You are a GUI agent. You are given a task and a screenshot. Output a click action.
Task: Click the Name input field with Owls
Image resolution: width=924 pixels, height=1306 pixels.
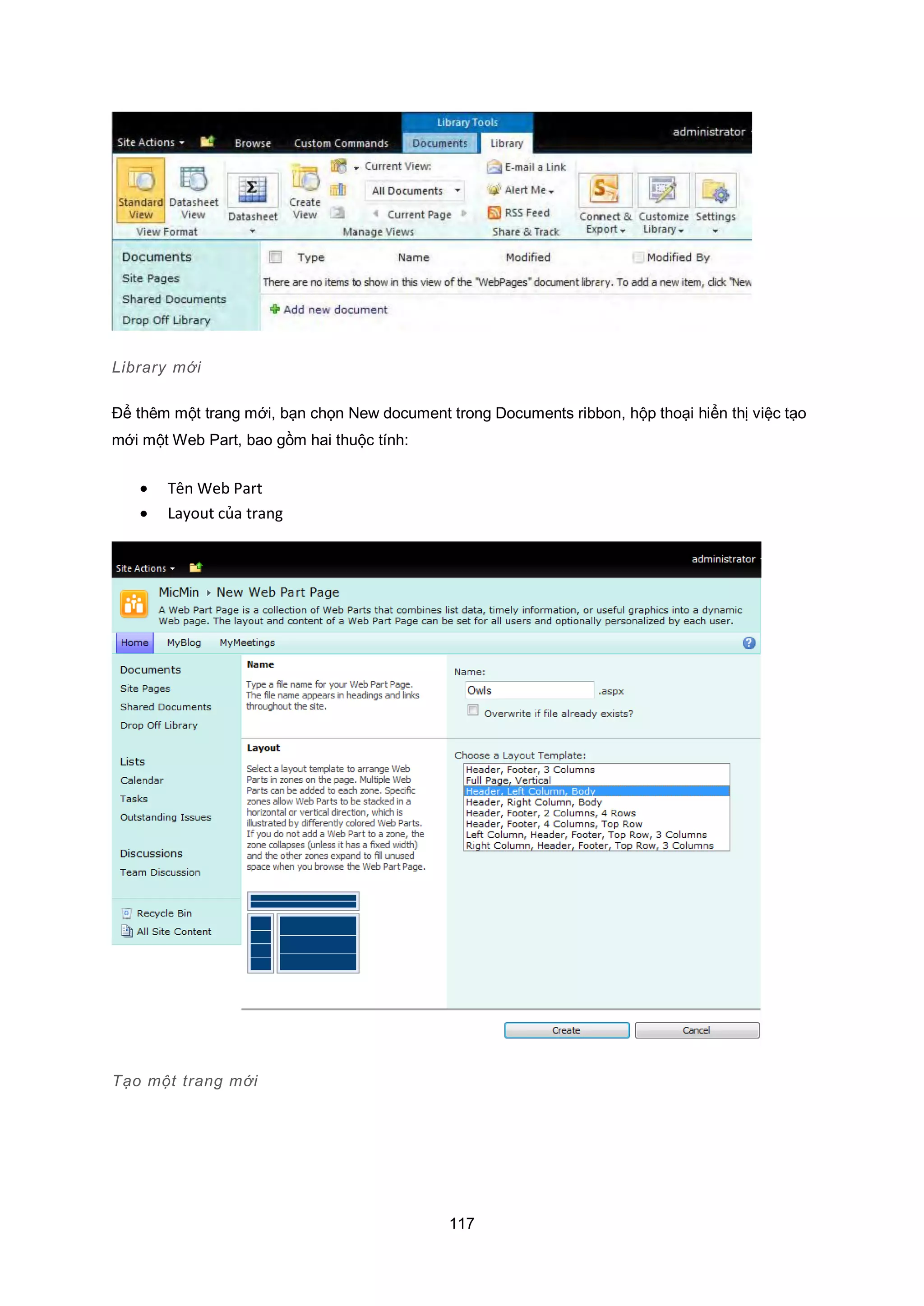529,691
